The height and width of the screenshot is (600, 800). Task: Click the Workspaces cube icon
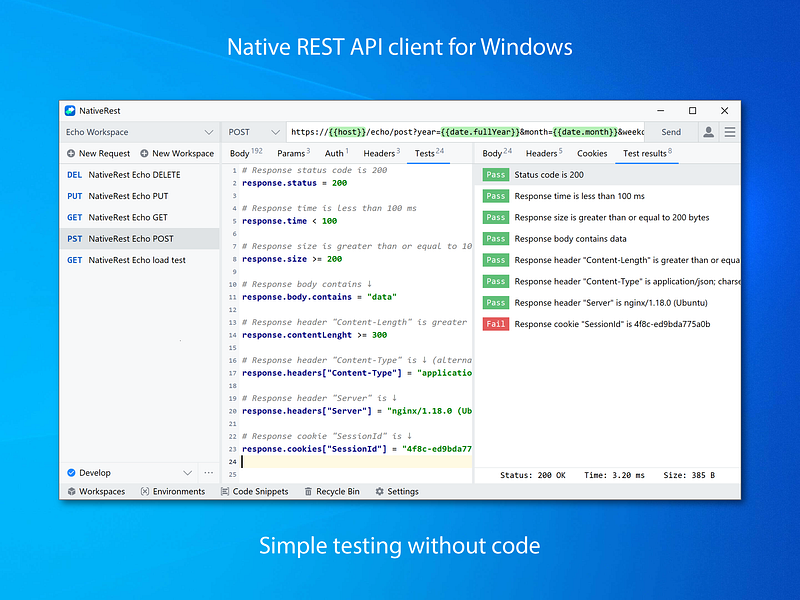pyautogui.click(x=71, y=491)
